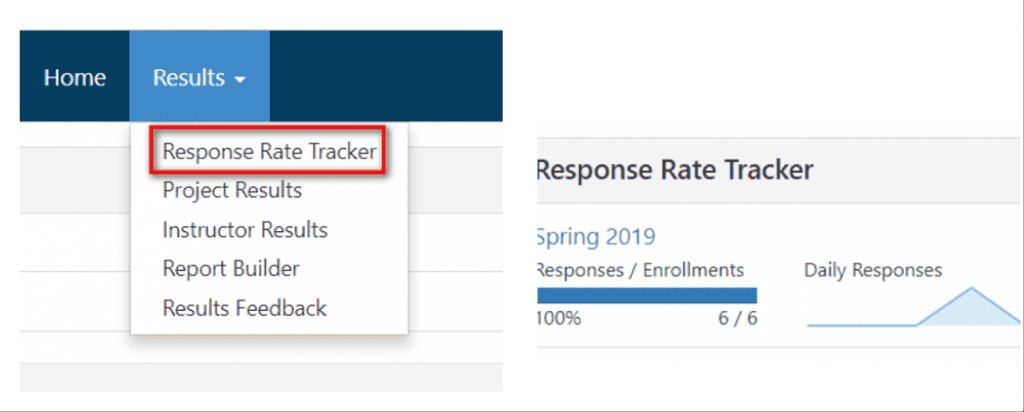This screenshot has width=1024, height=412.
Task: Click the Response Rate Tracker panel heading
Action: point(675,170)
